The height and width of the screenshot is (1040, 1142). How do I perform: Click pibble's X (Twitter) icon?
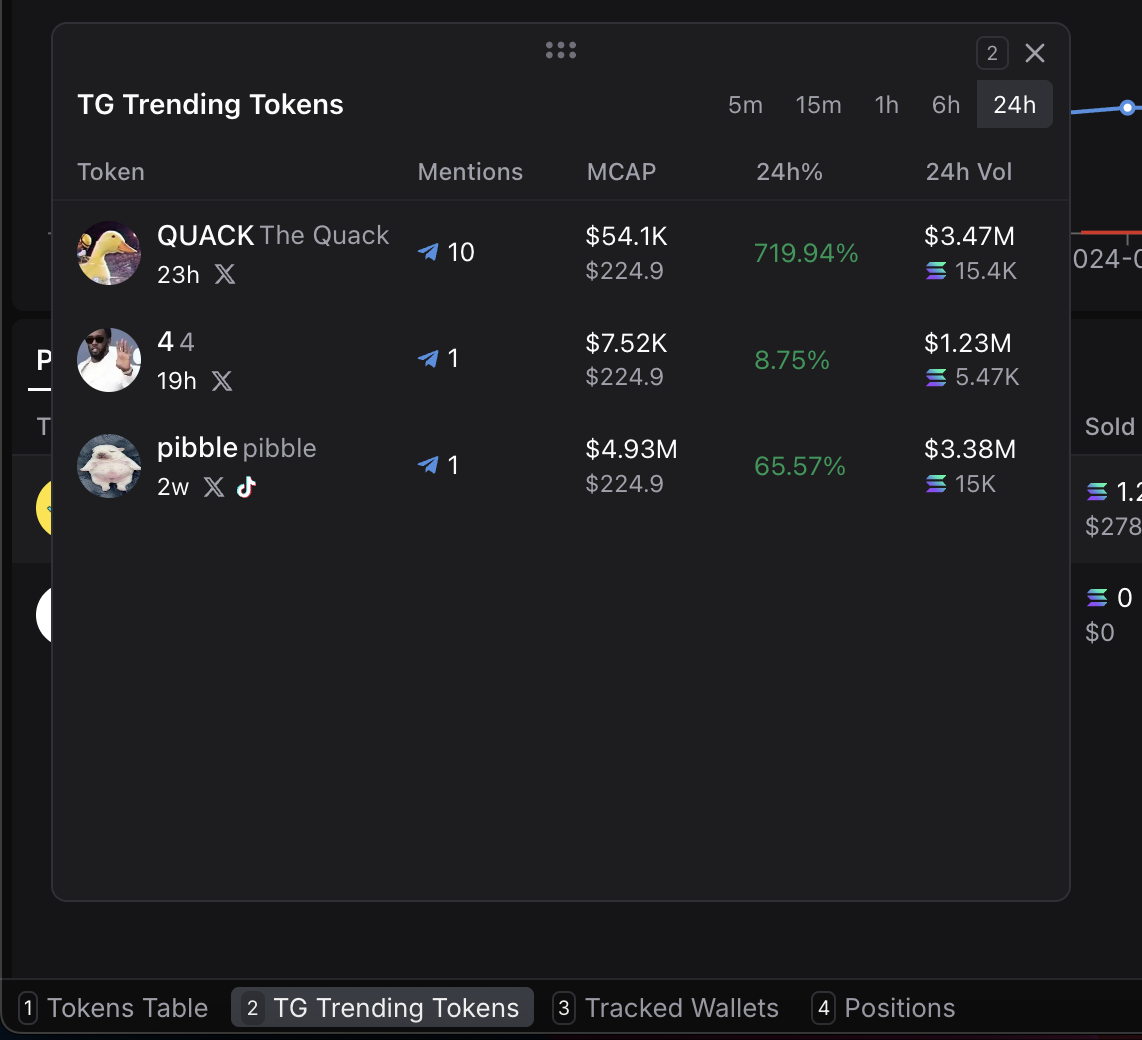click(x=214, y=487)
